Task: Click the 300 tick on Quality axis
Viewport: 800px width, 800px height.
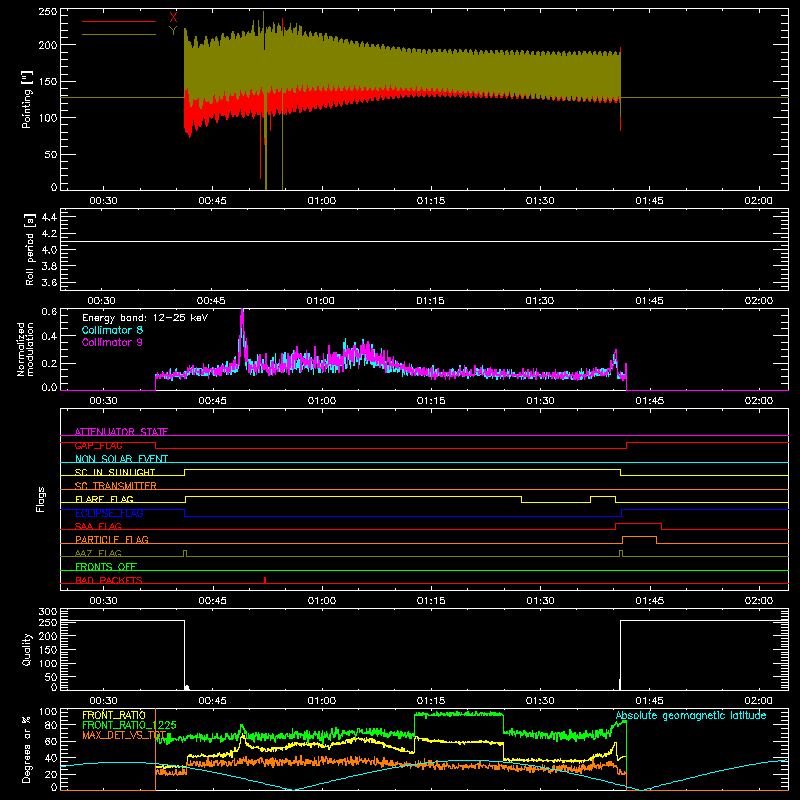Action: (48, 612)
